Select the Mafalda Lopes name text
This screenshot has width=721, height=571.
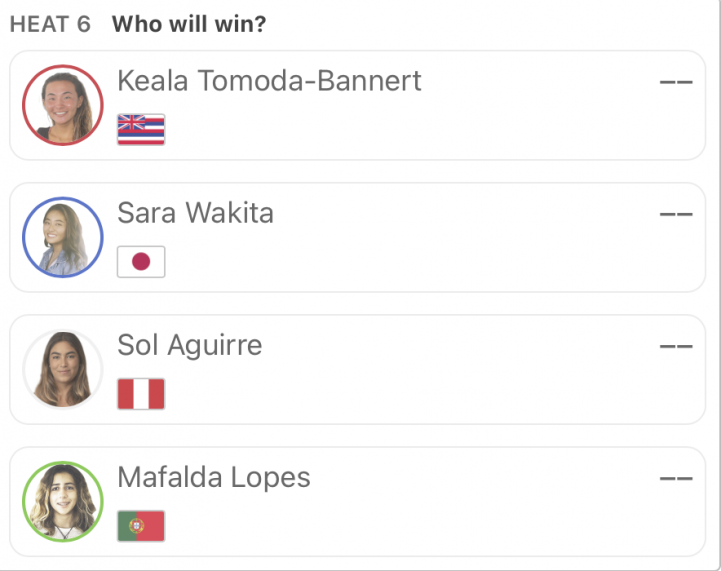[214, 478]
